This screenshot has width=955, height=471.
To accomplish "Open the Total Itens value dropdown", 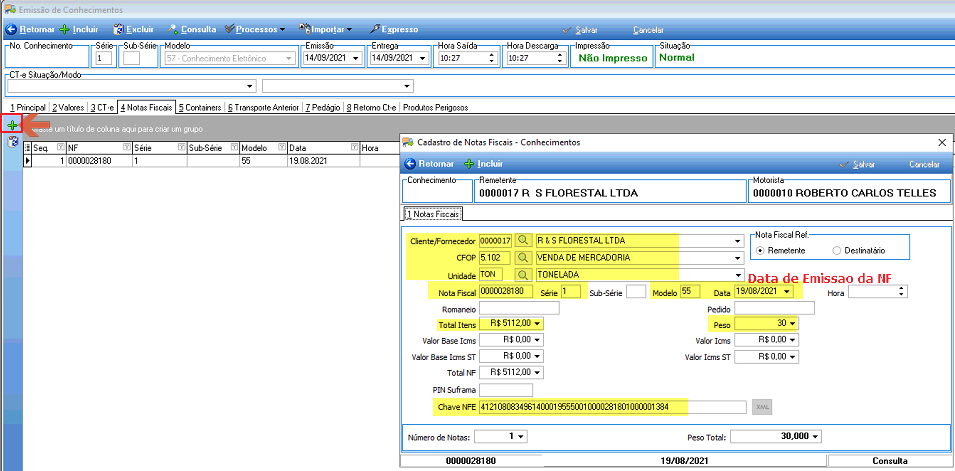I will click(538, 323).
